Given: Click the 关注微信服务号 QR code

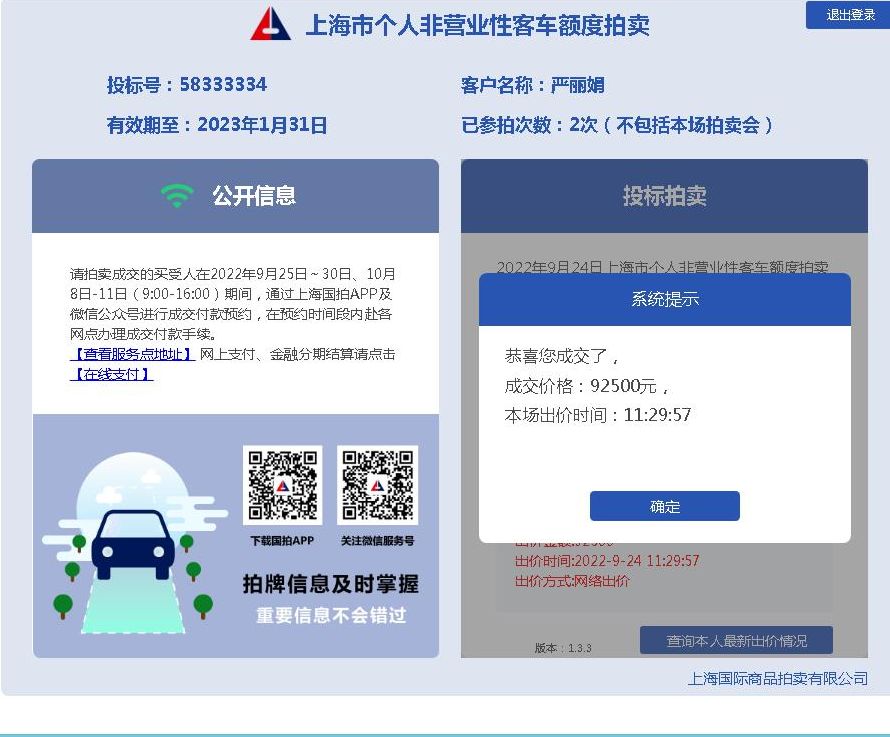Looking at the screenshot, I should (377, 485).
